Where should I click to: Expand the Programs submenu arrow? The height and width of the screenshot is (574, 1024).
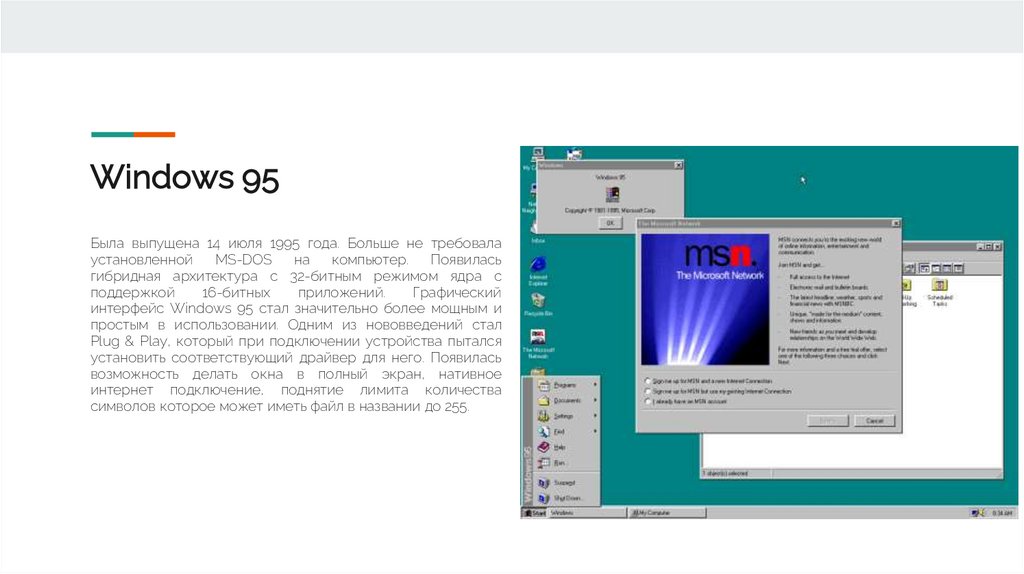click(x=595, y=385)
